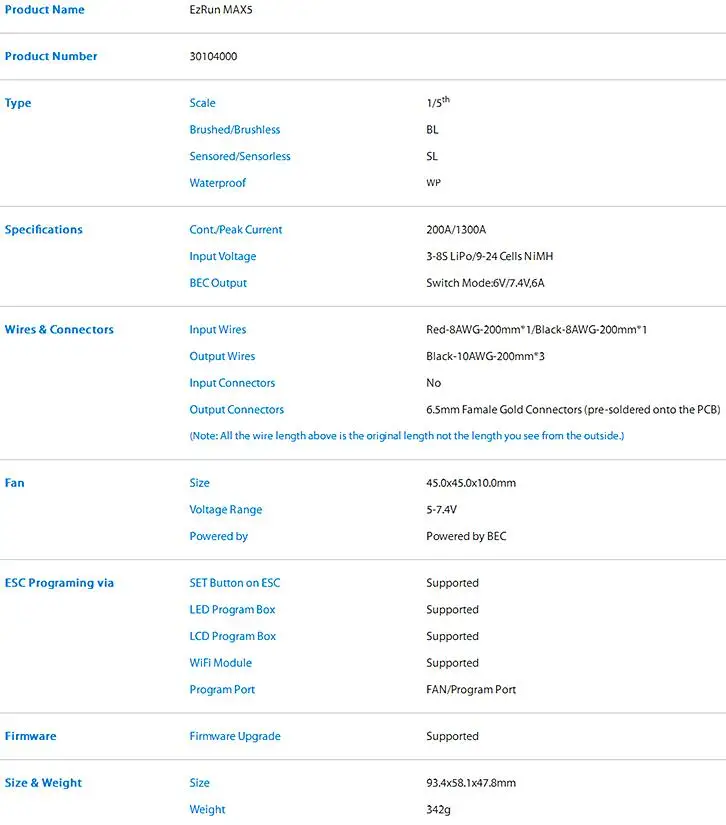Screen dimensions: 726x825
Task: Click the Waterproof spec label
Action: click(217, 183)
